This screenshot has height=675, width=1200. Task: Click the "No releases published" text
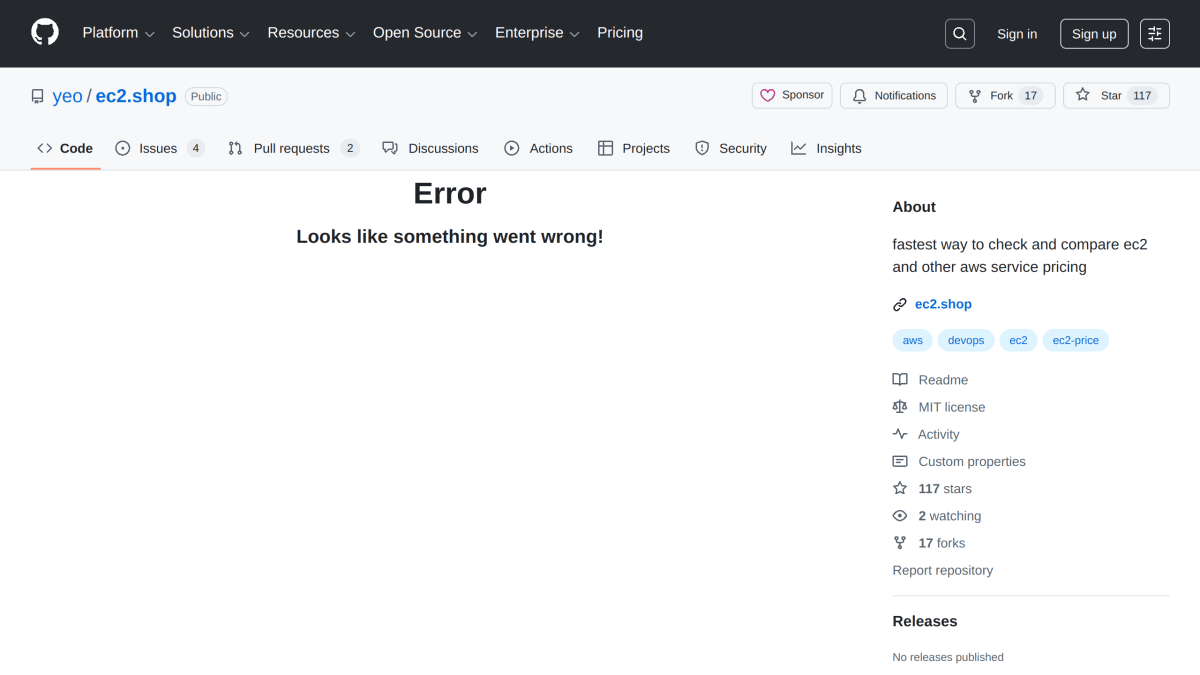coord(948,657)
